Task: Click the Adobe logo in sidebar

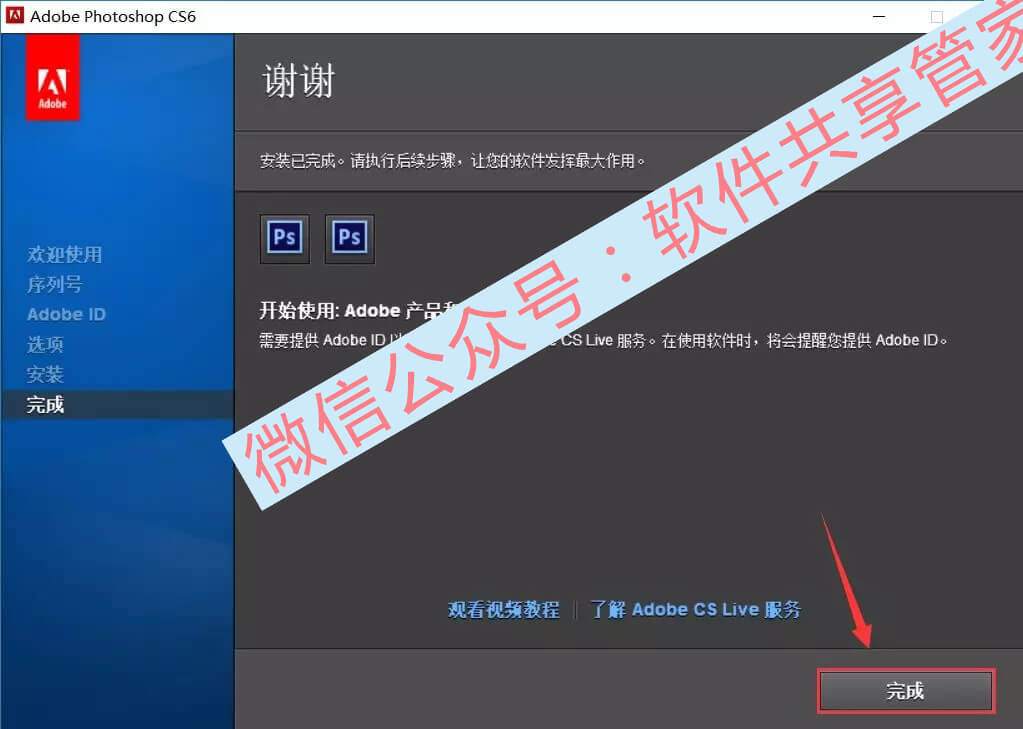Action: pos(53,78)
